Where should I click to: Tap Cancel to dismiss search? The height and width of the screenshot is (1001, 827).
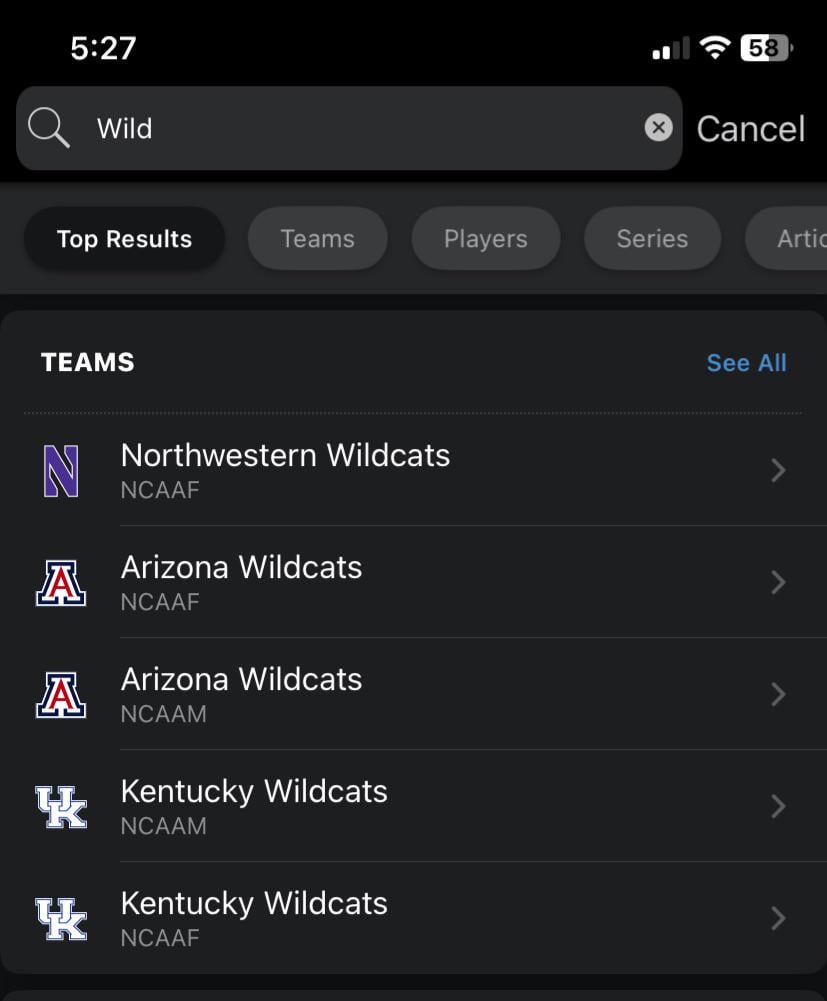click(750, 129)
